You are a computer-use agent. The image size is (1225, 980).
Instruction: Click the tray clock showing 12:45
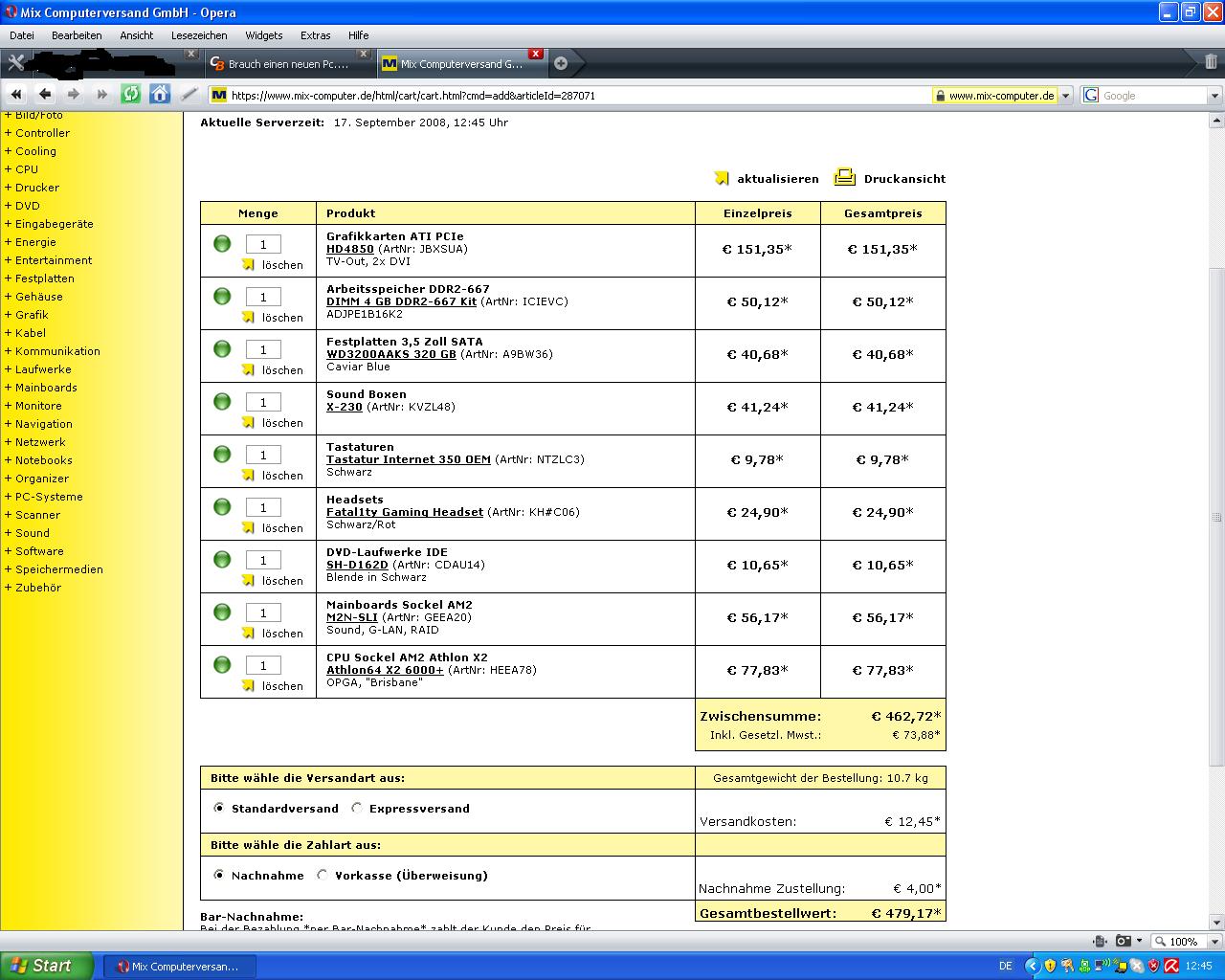(x=1199, y=967)
